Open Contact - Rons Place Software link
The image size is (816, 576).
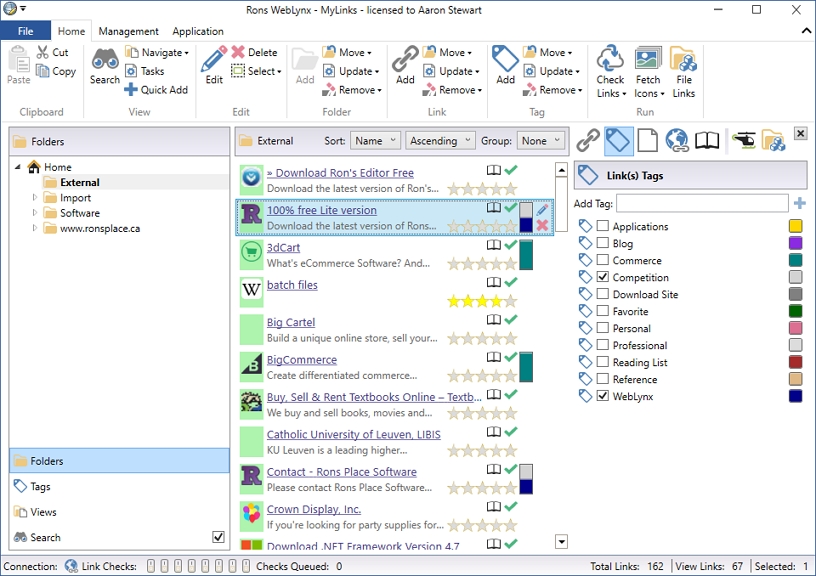coord(341,471)
